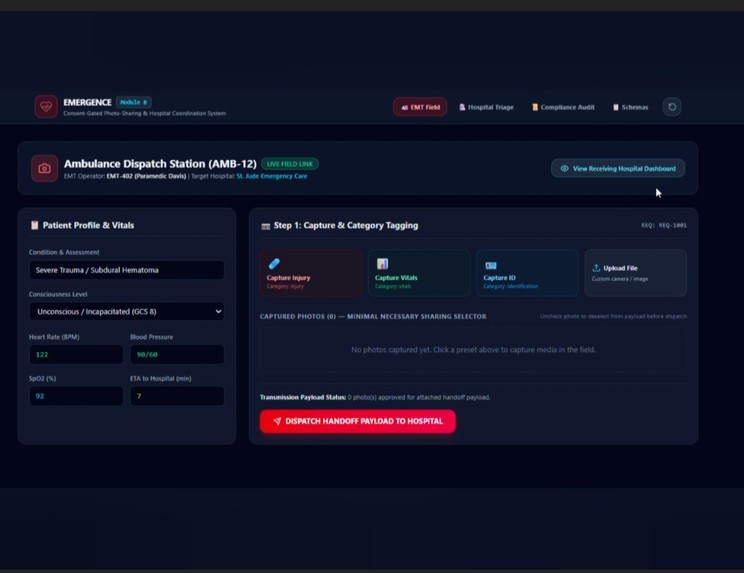Focus the SpO2 (%) field

[76, 396]
